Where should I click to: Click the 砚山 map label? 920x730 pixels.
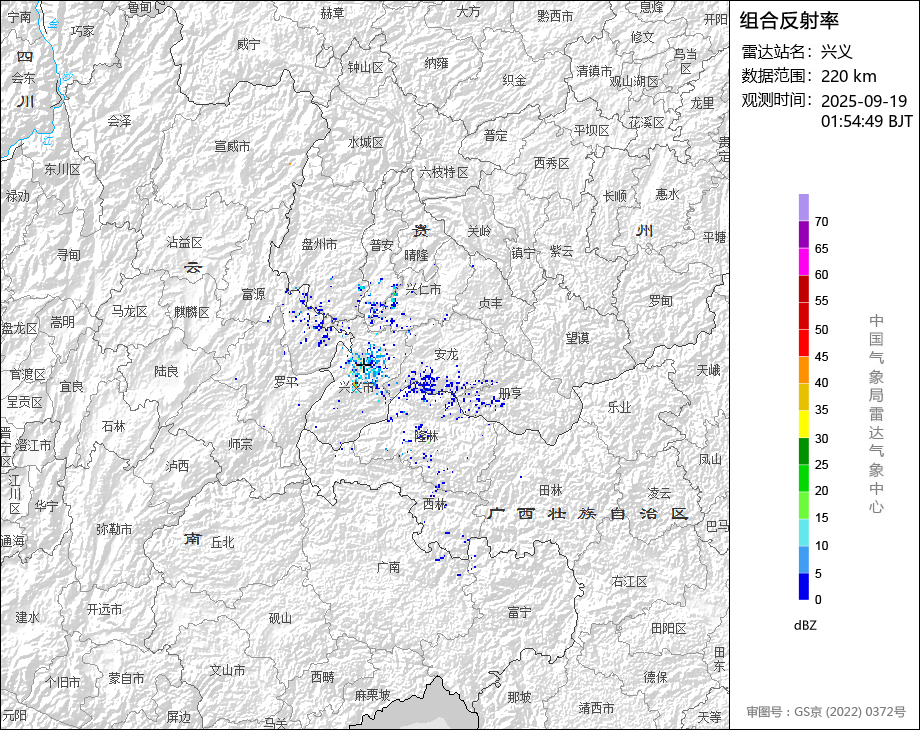point(280,617)
